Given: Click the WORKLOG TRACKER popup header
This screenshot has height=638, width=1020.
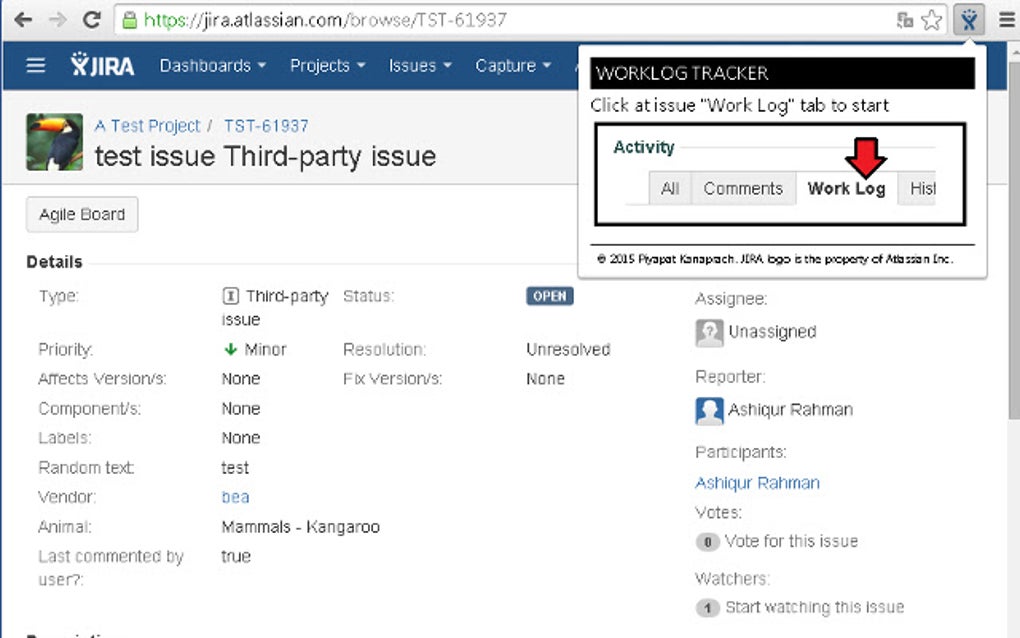Looking at the screenshot, I should [x=782, y=73].
